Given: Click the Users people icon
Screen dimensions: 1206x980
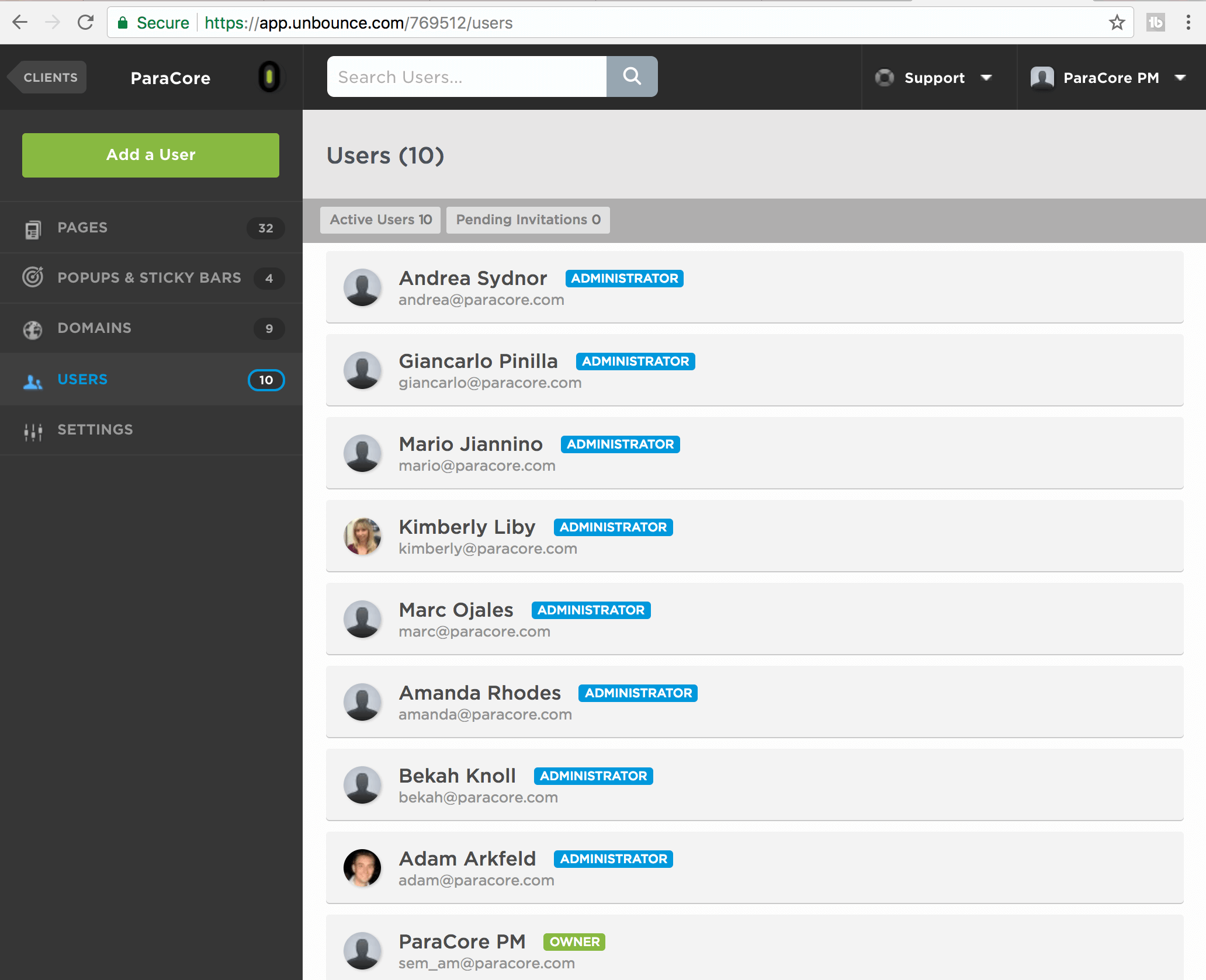Looking at the screenshot, I should pos(33,382).
